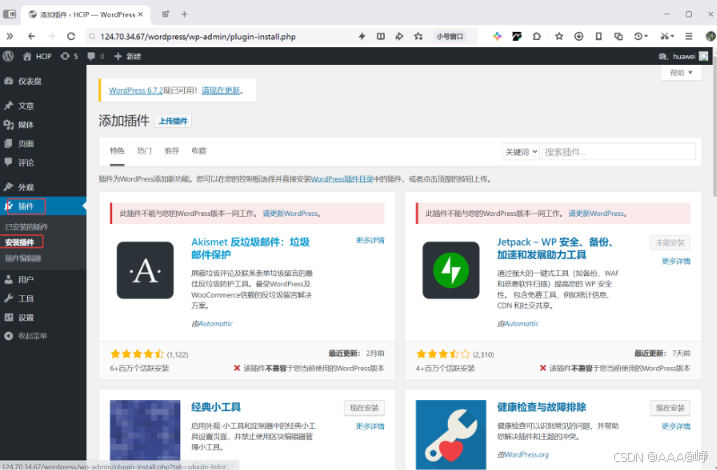Open favorites star icon in toolbar
Viewport: 717px width, 470px height.
pos(559,36)
